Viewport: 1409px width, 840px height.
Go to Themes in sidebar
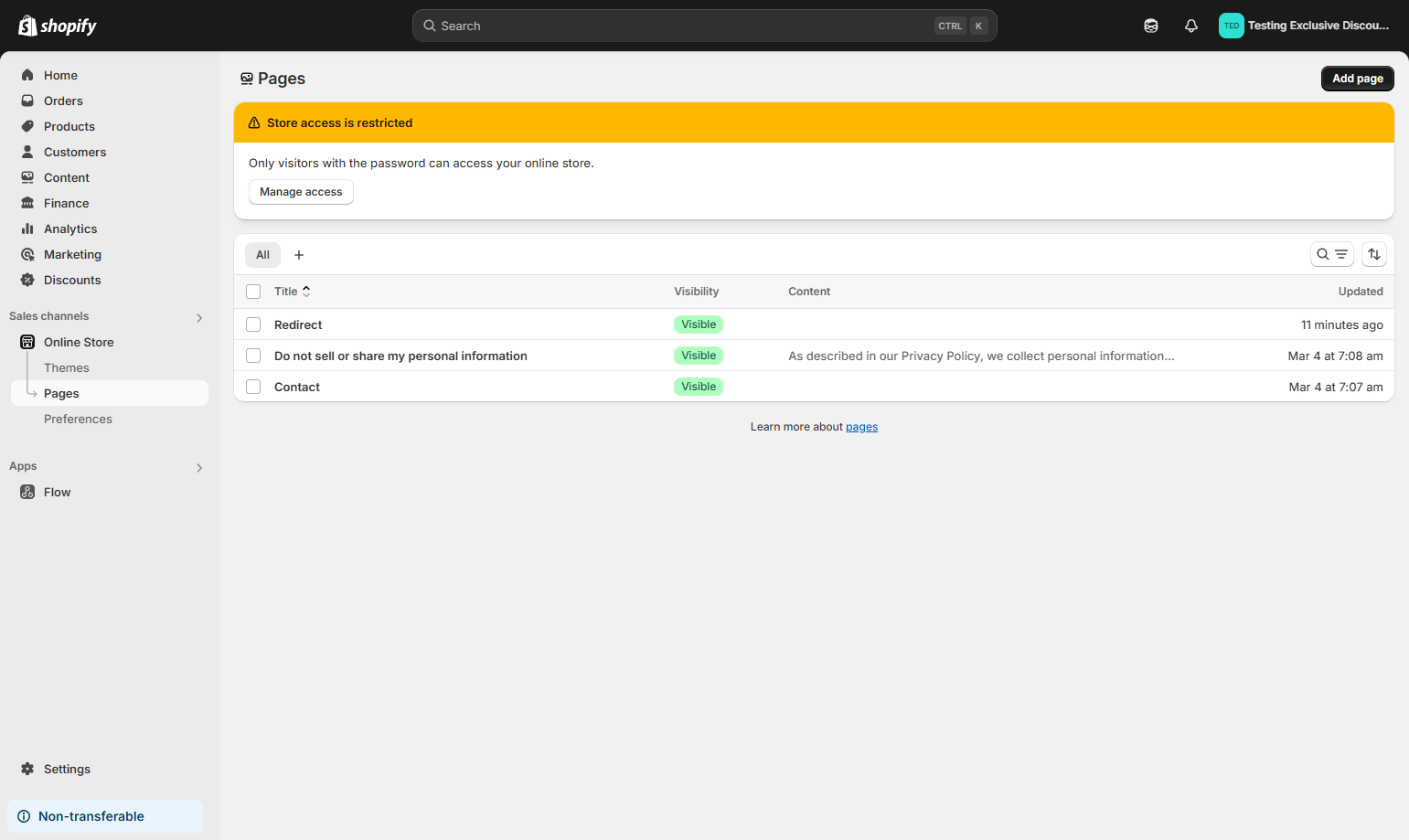67,367
